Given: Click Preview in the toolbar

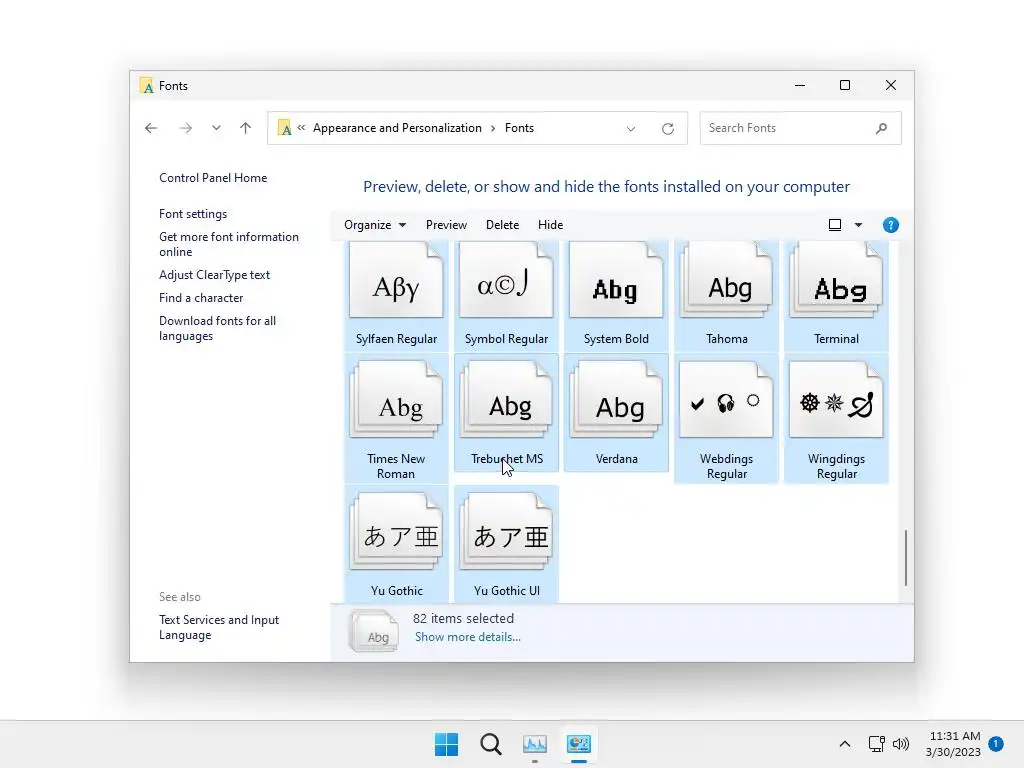Looking at the screenshot, I should (x=446, y=225).
